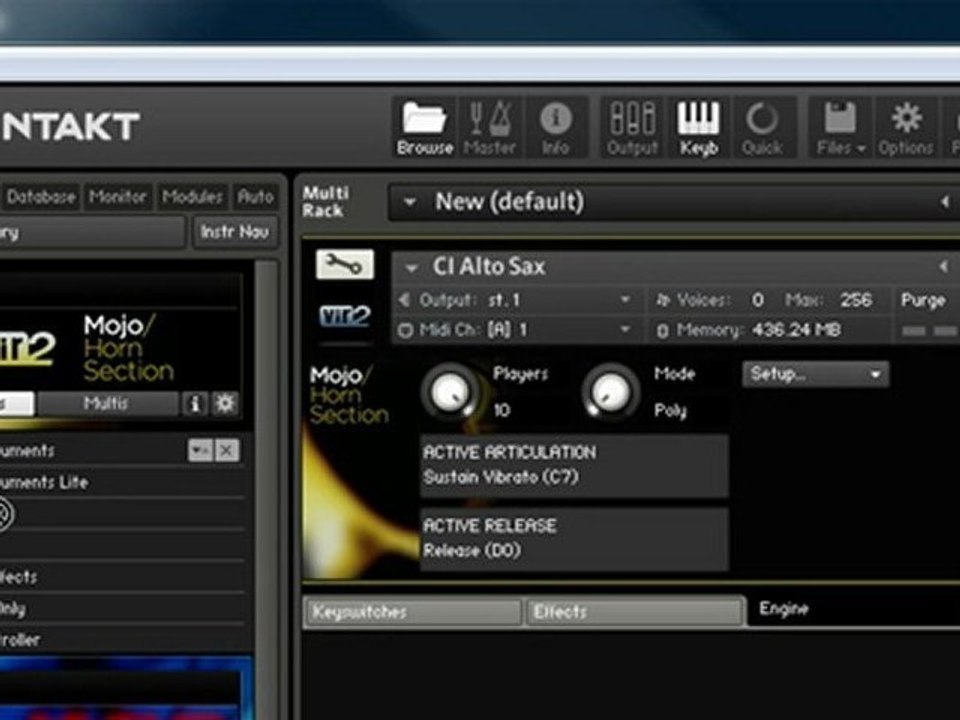Show the Info pane
Screen dimensions: 960x720
point(555,127)
